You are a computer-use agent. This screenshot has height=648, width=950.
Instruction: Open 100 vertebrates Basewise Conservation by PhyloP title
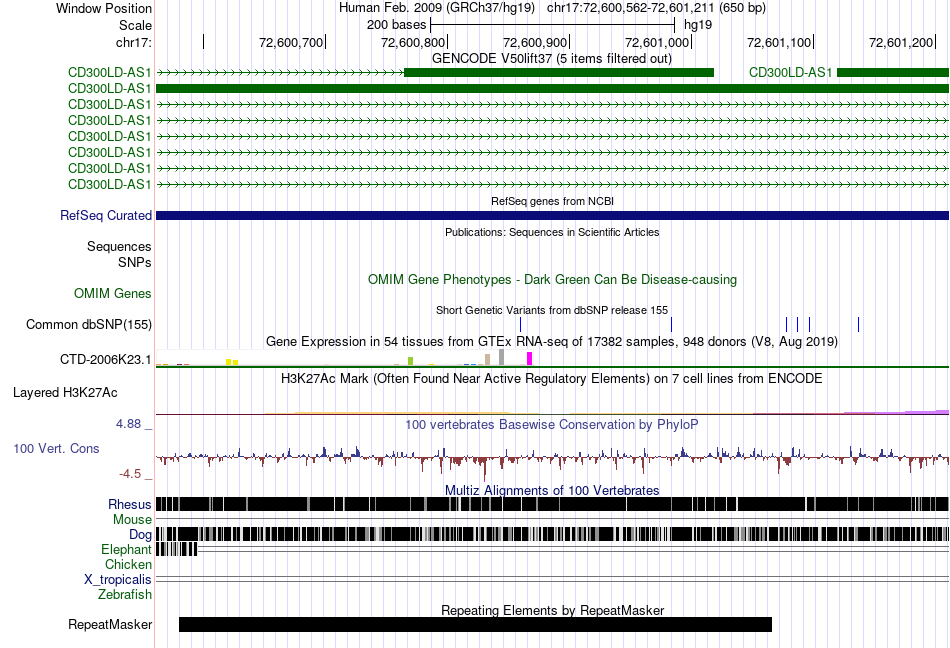552,425
